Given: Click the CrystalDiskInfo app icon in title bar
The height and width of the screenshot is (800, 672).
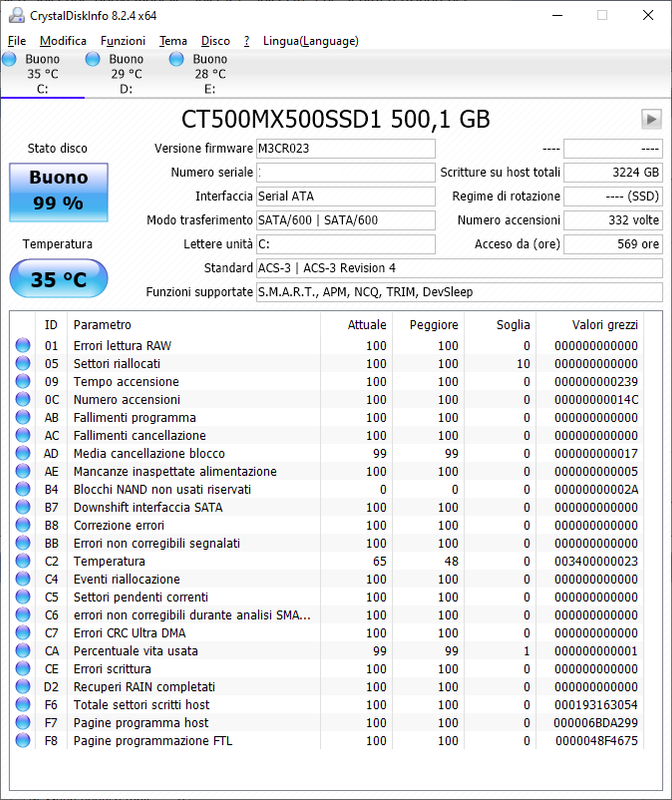Looking at the screenshot, I should coord(16,15).
